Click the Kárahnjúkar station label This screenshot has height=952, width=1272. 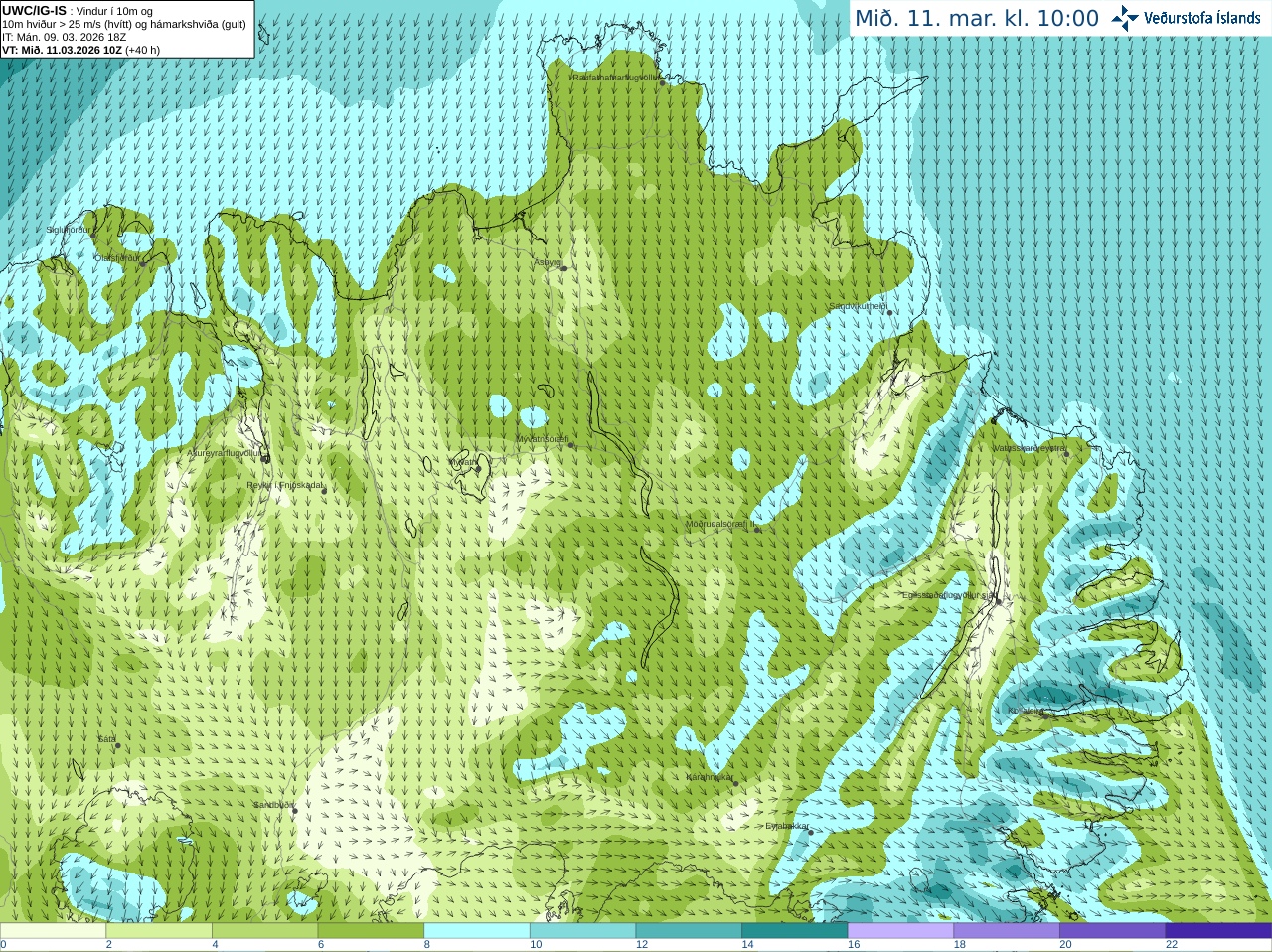tap(710, 777)
